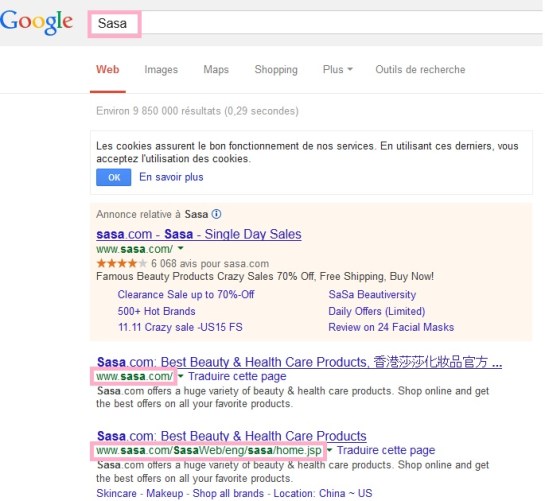Open the Location: China ~ US sitelink

[x=323, y=493]
